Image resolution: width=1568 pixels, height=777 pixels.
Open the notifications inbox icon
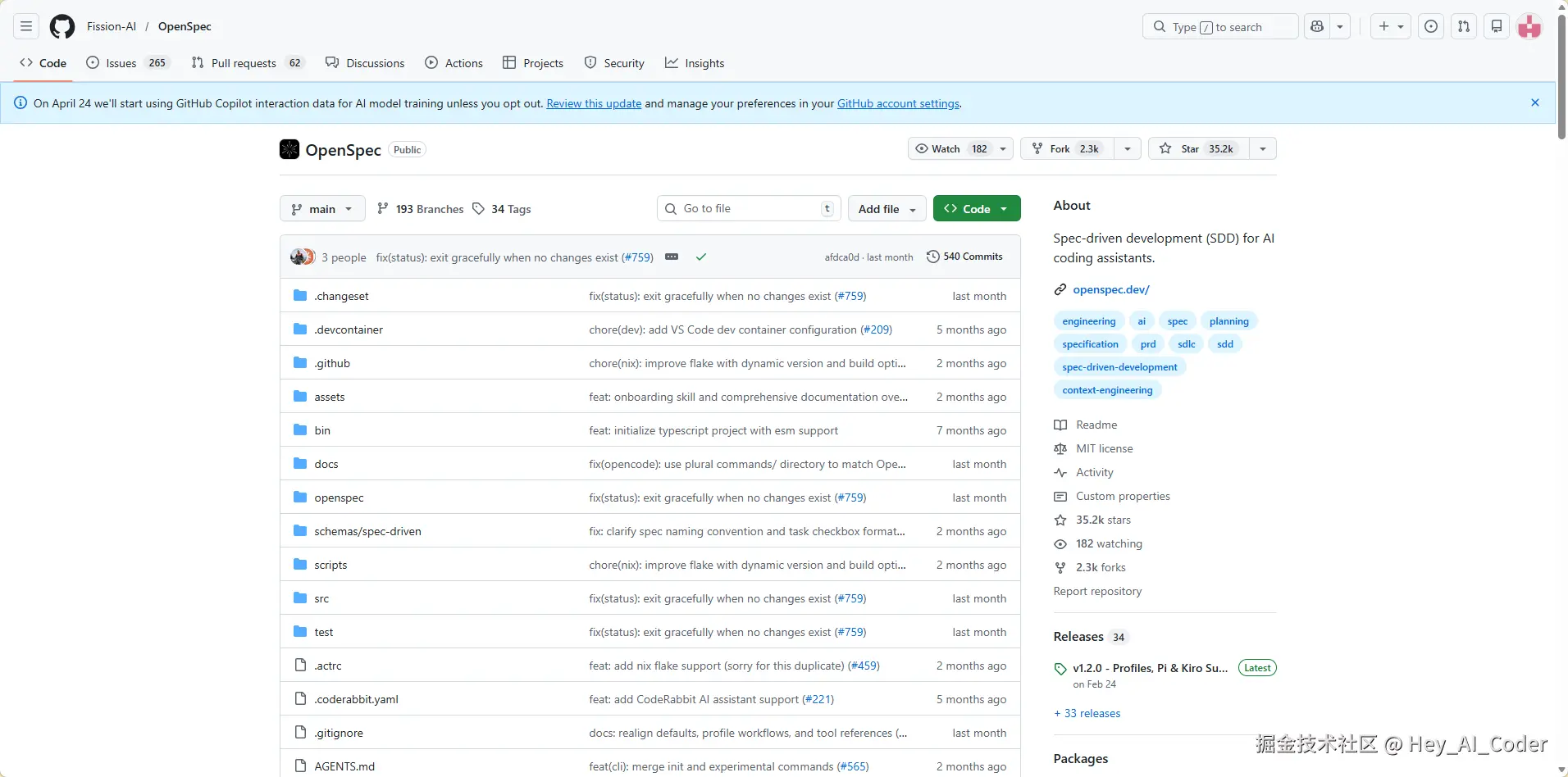pyautogui.click(x=1497, y=26)
